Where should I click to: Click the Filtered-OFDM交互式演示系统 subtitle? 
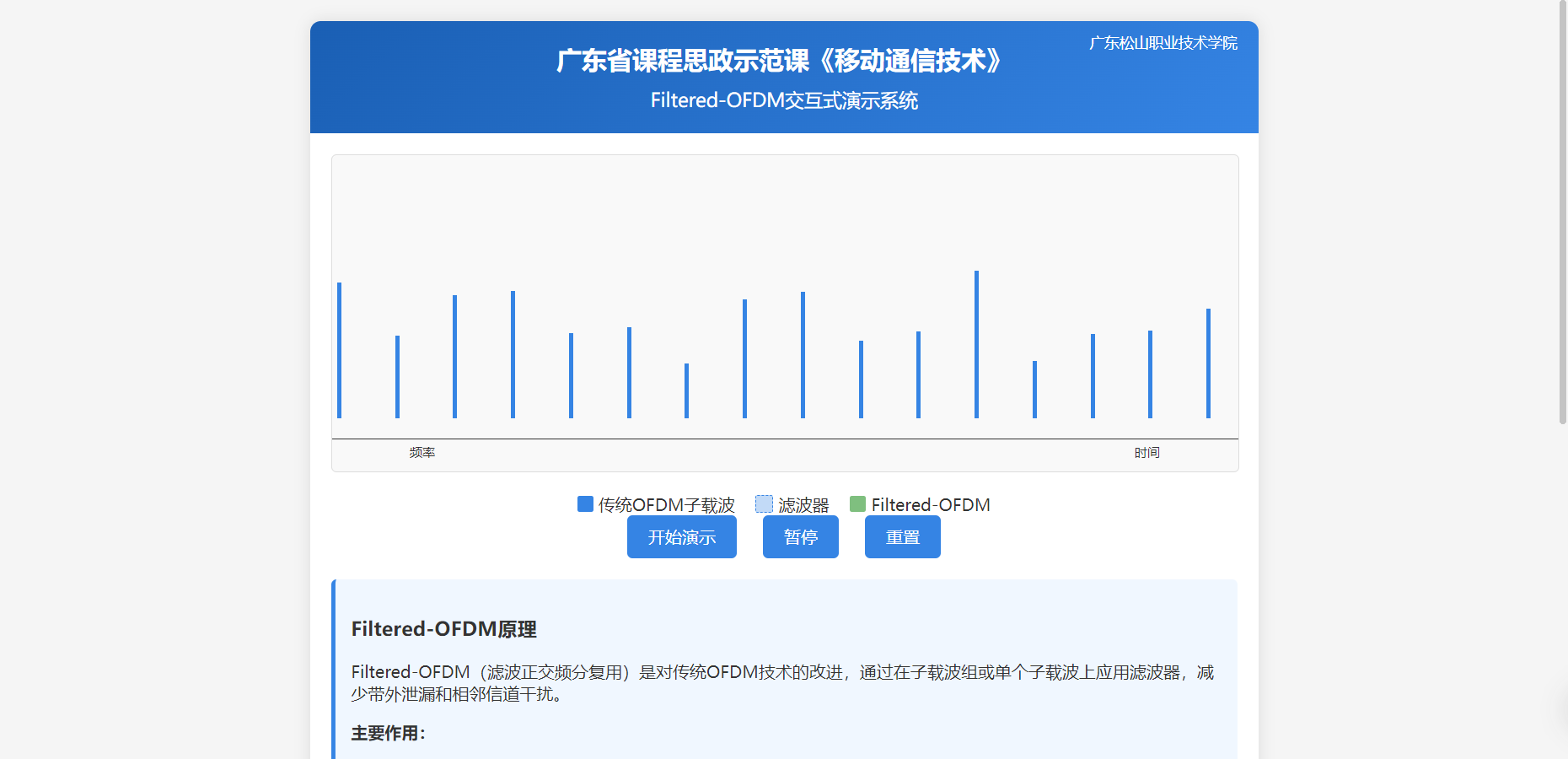pyautogui.click(x=784, y=100)
